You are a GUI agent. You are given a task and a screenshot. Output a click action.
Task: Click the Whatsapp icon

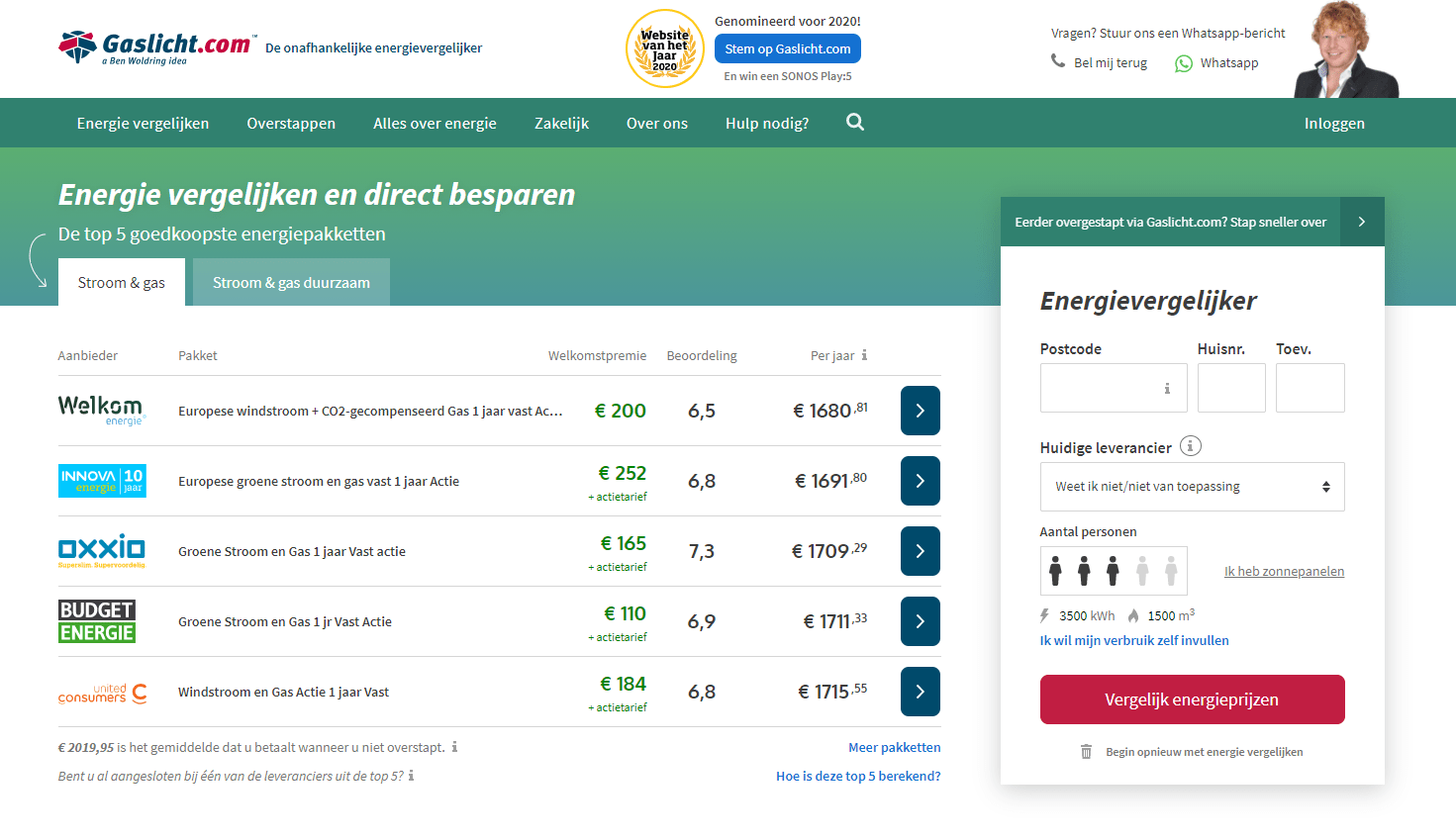(1184, 63)
